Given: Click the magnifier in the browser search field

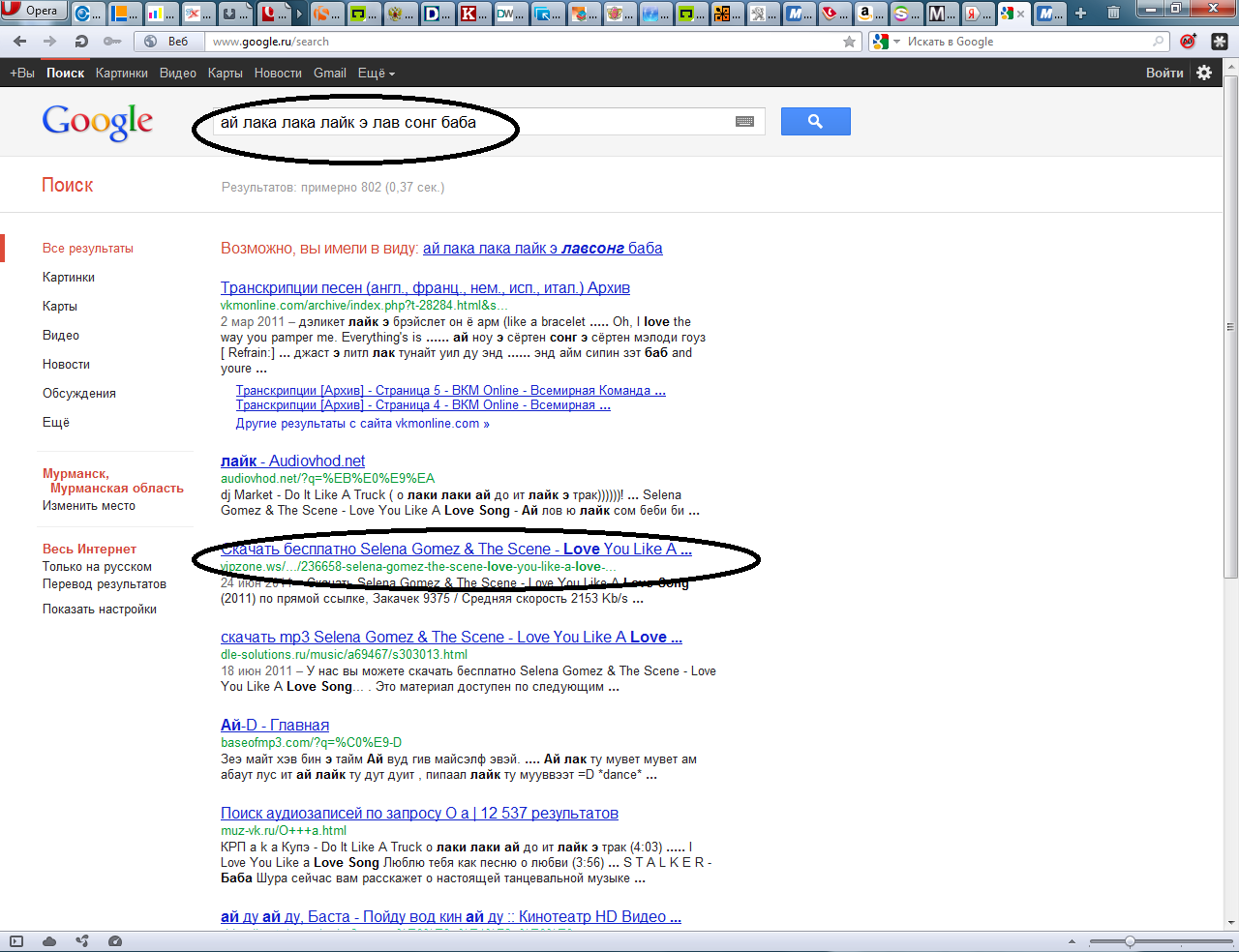Looking at the screenshot, I should (1159, 42).
